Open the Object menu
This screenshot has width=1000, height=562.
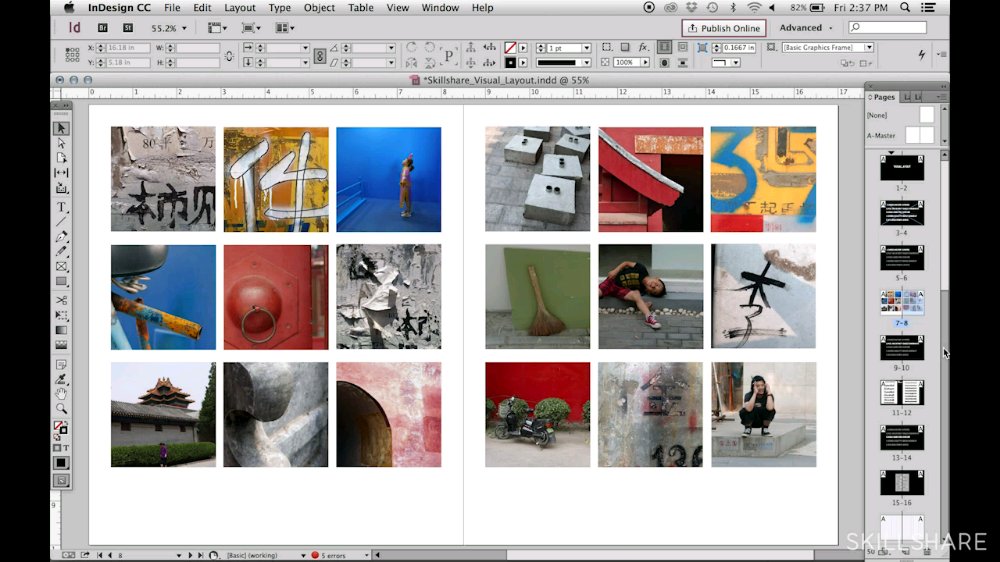click(x=319, y=8)
